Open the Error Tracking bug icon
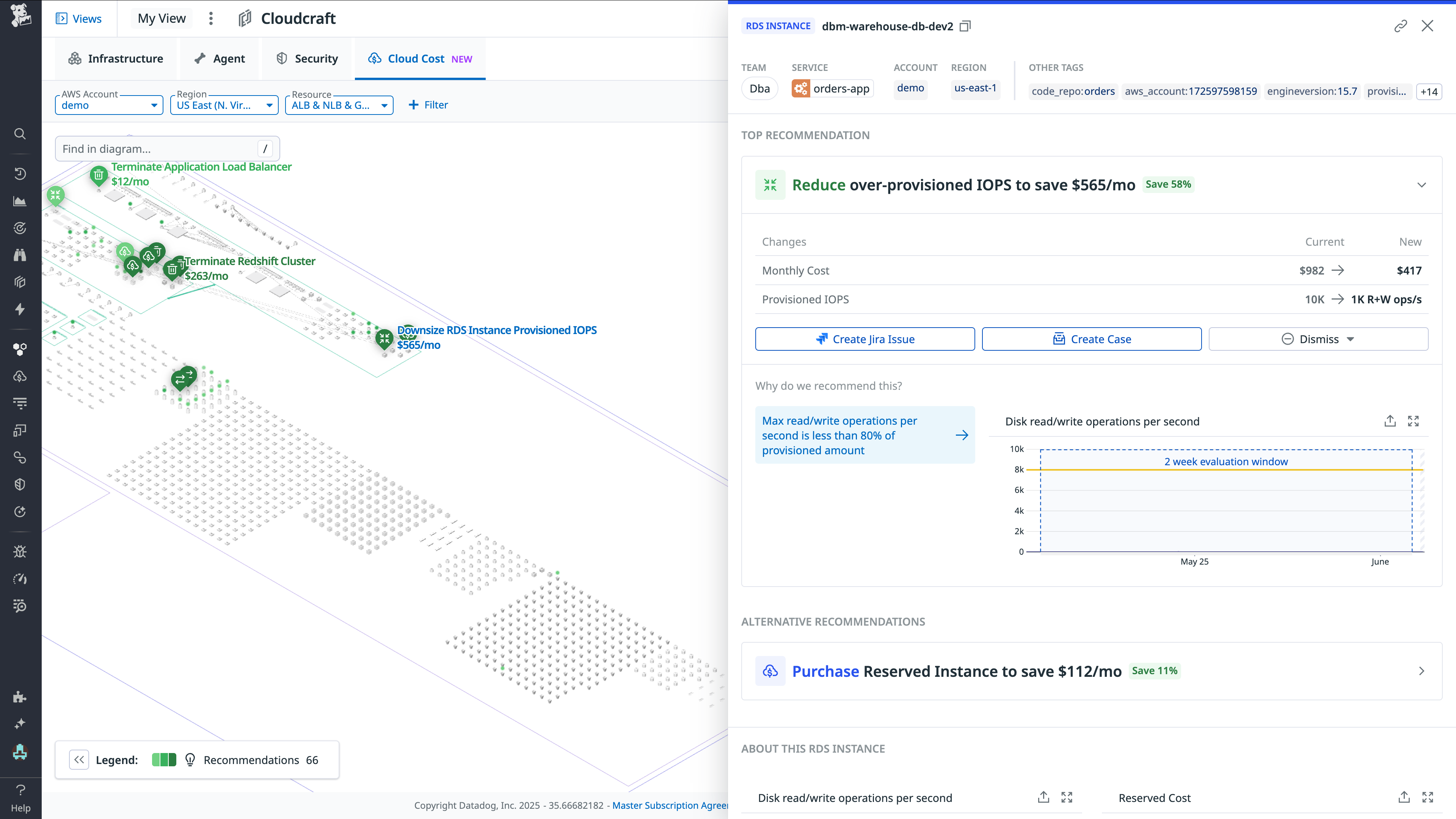 pyautogui.click(x=20, y=551)
